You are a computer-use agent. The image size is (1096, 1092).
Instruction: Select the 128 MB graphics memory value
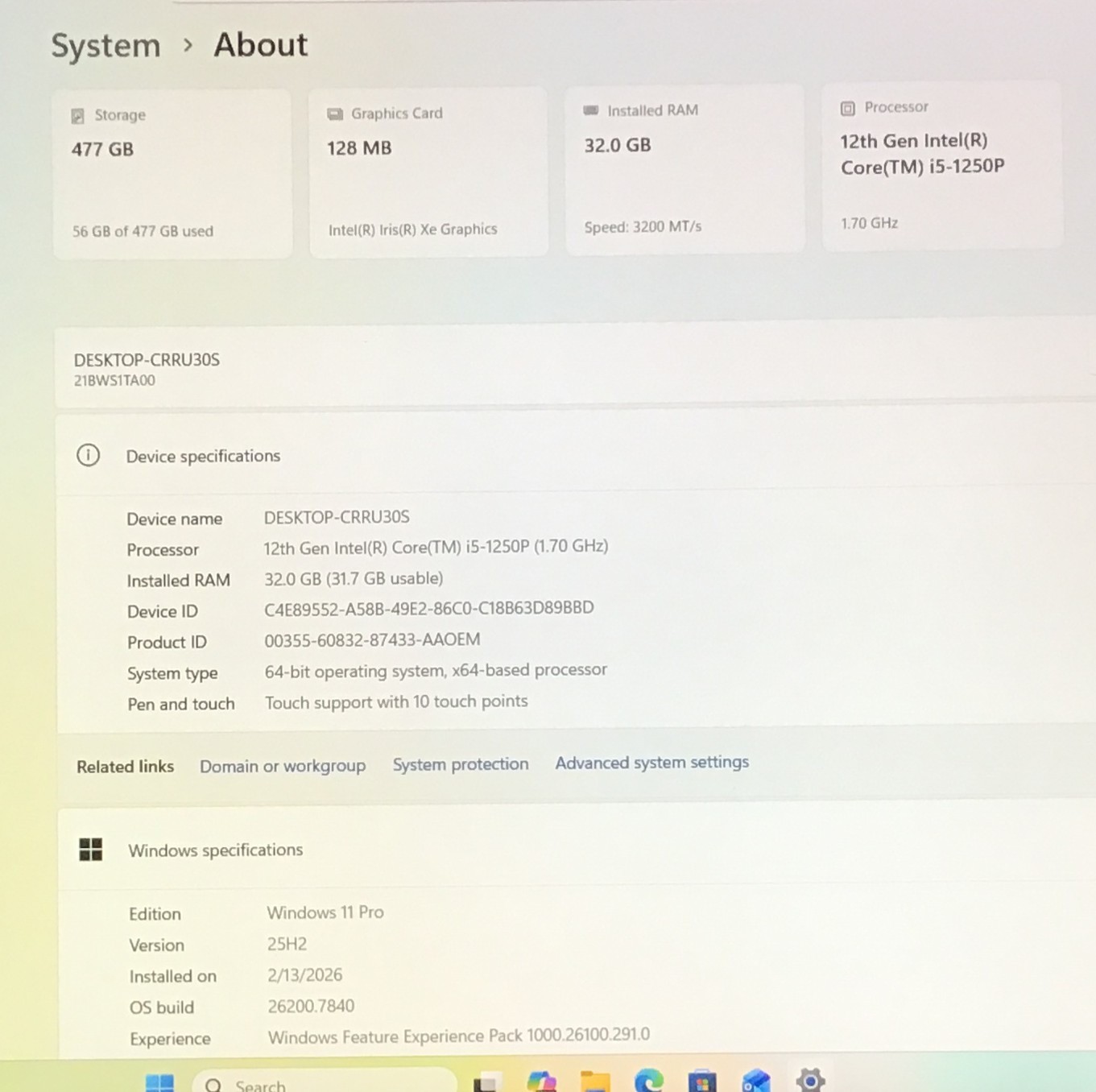(359, 147)
